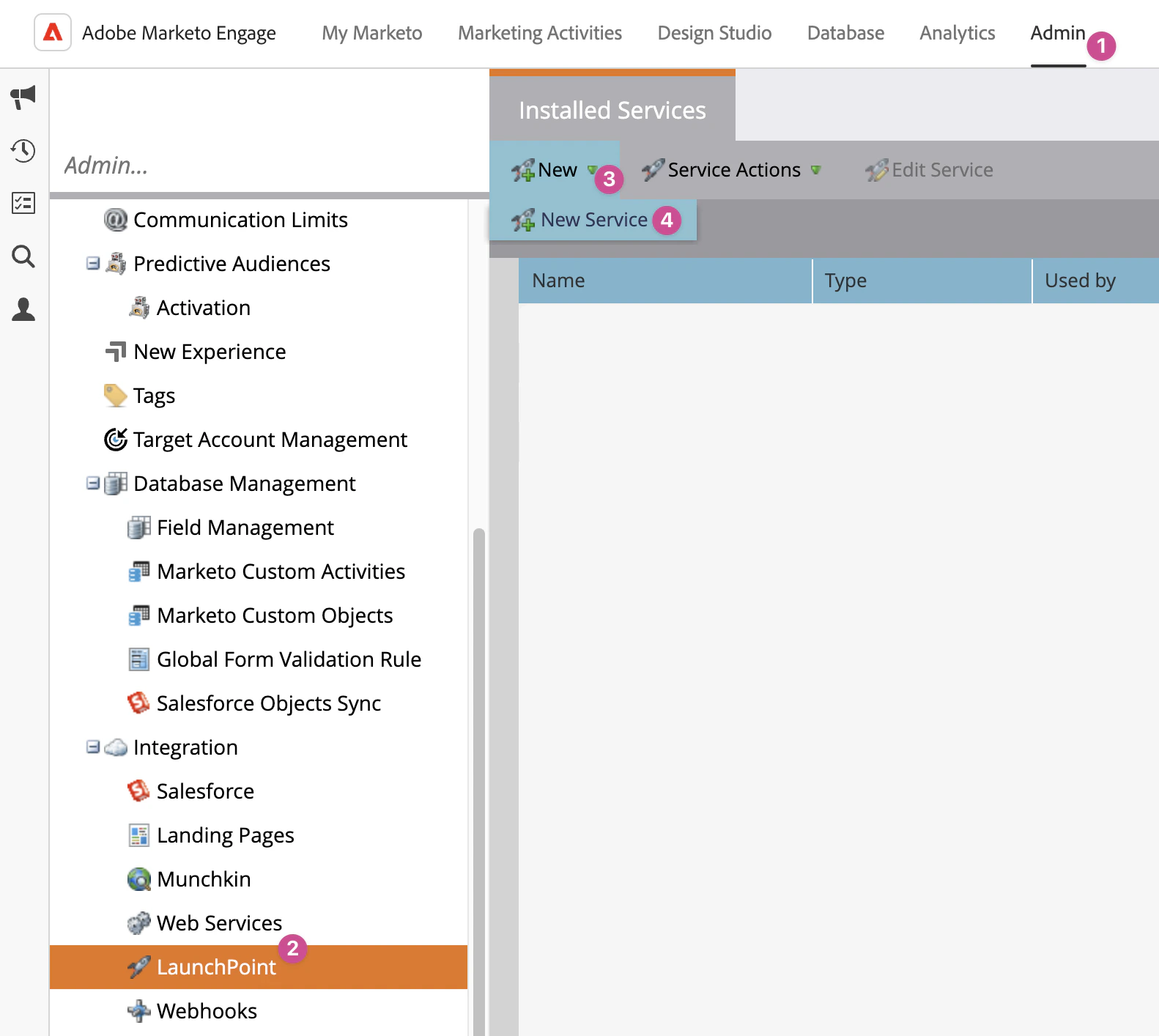
Task: Click the Activation tree icon
Action: tap(139, 307)
